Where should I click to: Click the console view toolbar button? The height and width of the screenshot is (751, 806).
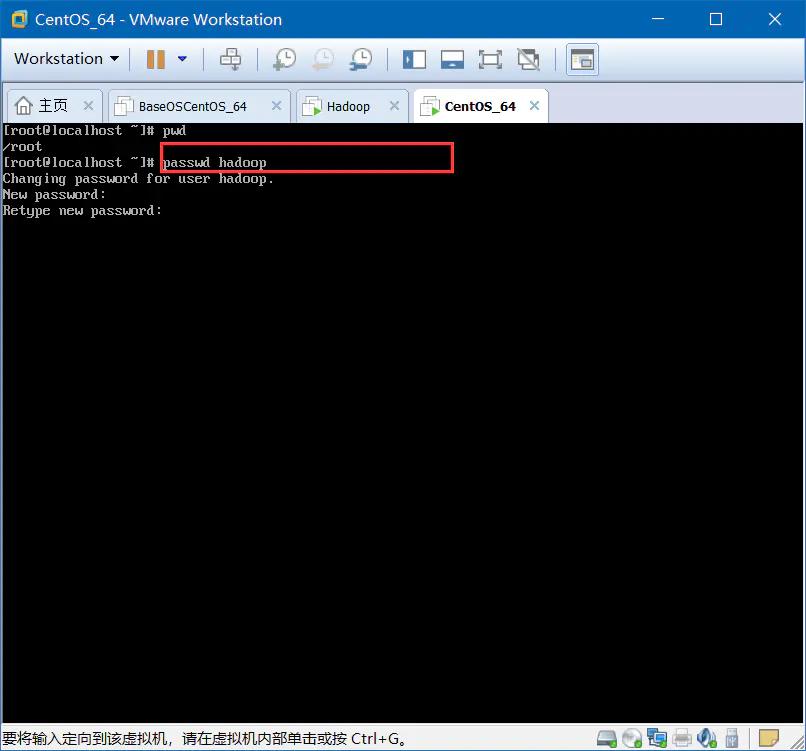(582, 59)
